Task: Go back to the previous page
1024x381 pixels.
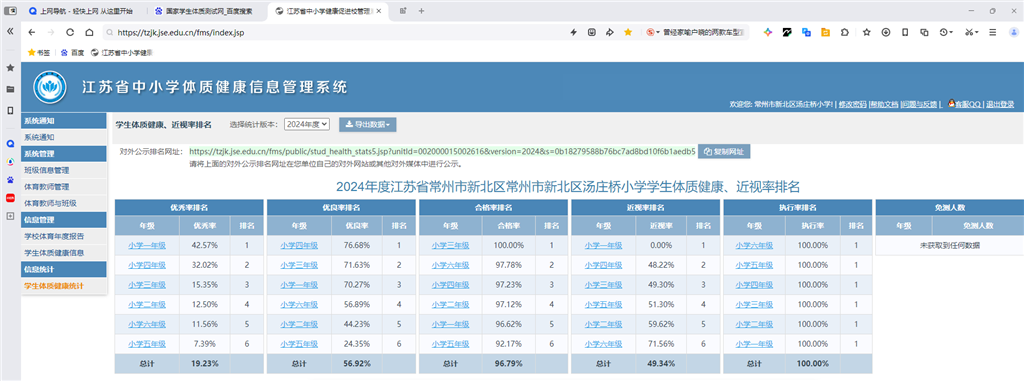Action: (32, 32)
